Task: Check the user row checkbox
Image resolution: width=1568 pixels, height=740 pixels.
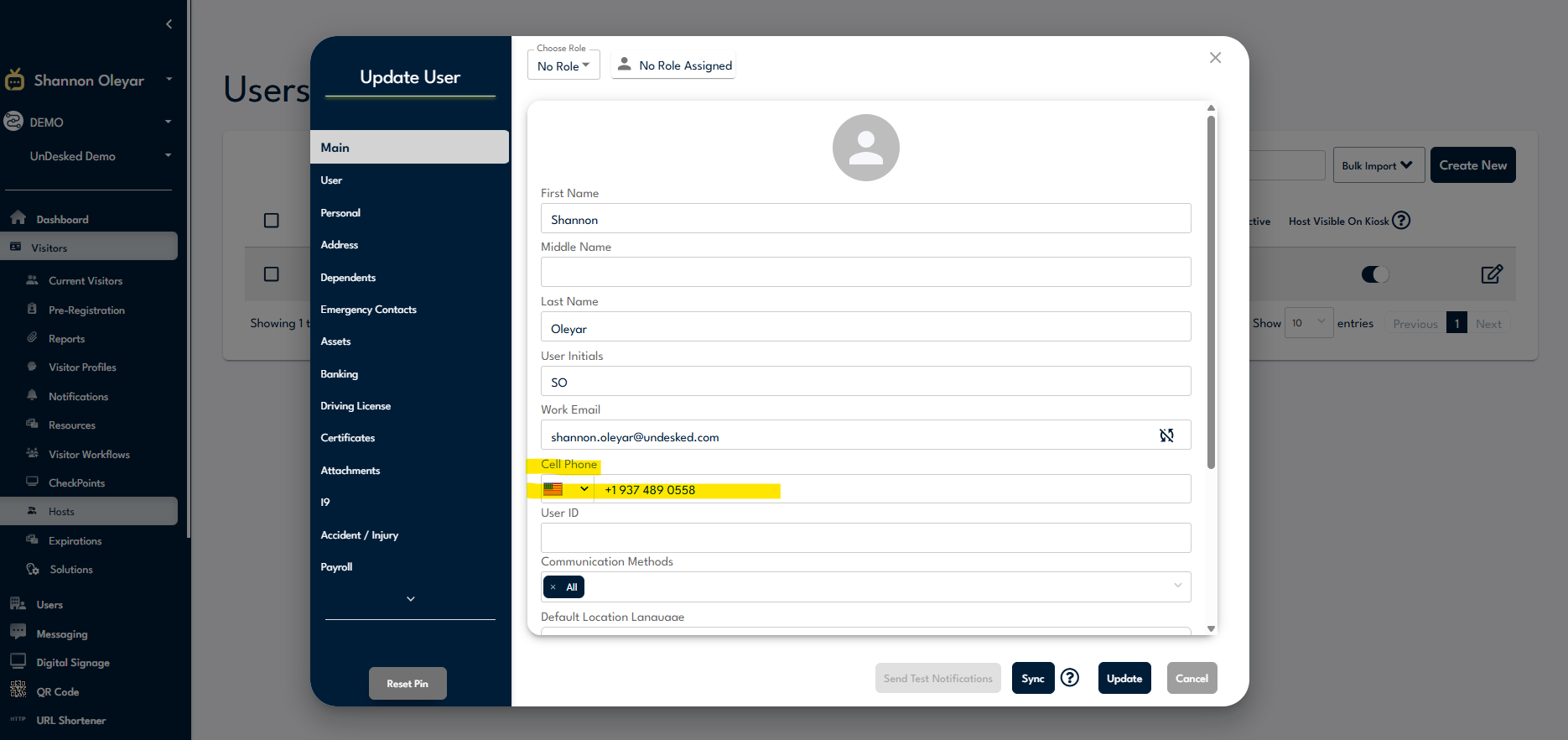Action: tap(272, 274)
